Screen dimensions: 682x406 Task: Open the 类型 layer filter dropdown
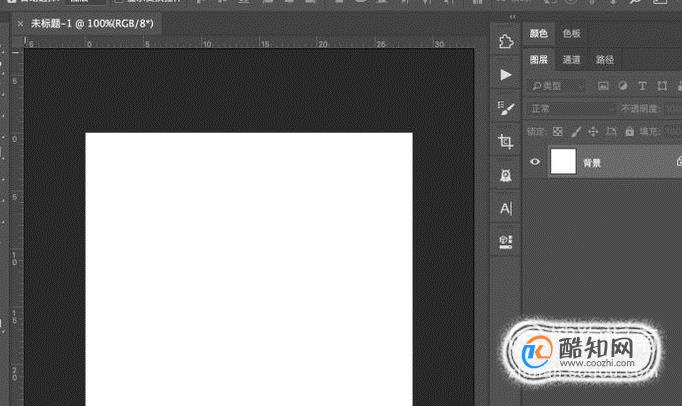point(556,86)
